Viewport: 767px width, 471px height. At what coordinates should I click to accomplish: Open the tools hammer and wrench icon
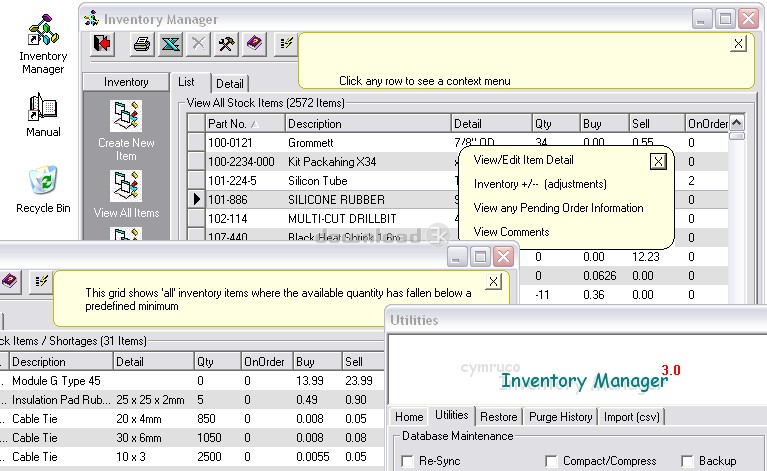226,44
